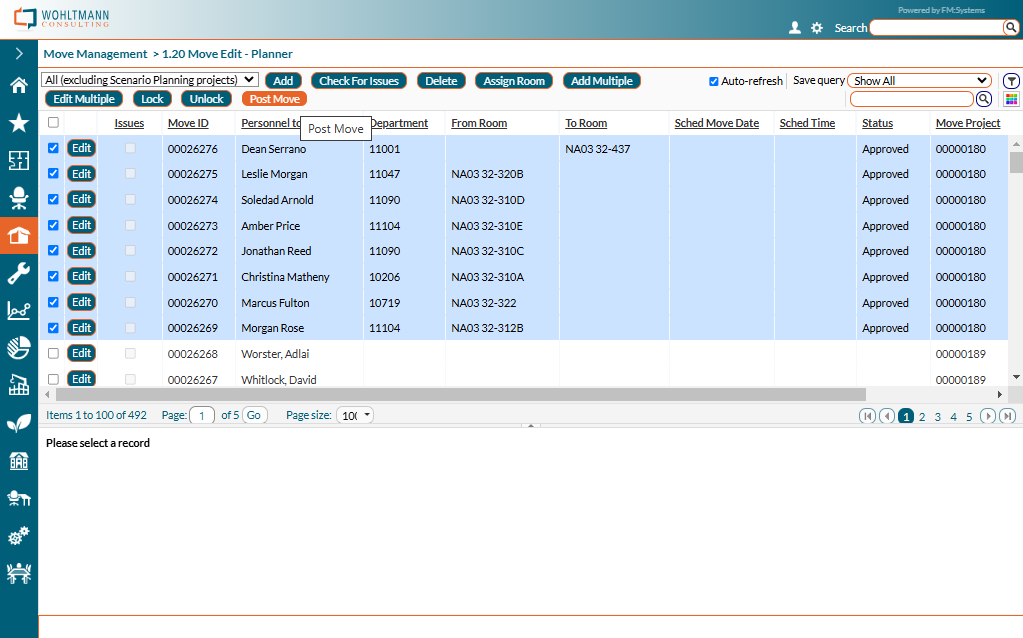The width and height of the screenshot is (1023, 638).
Task: Open the settings gear in header
Action: (x=817, y=28)
